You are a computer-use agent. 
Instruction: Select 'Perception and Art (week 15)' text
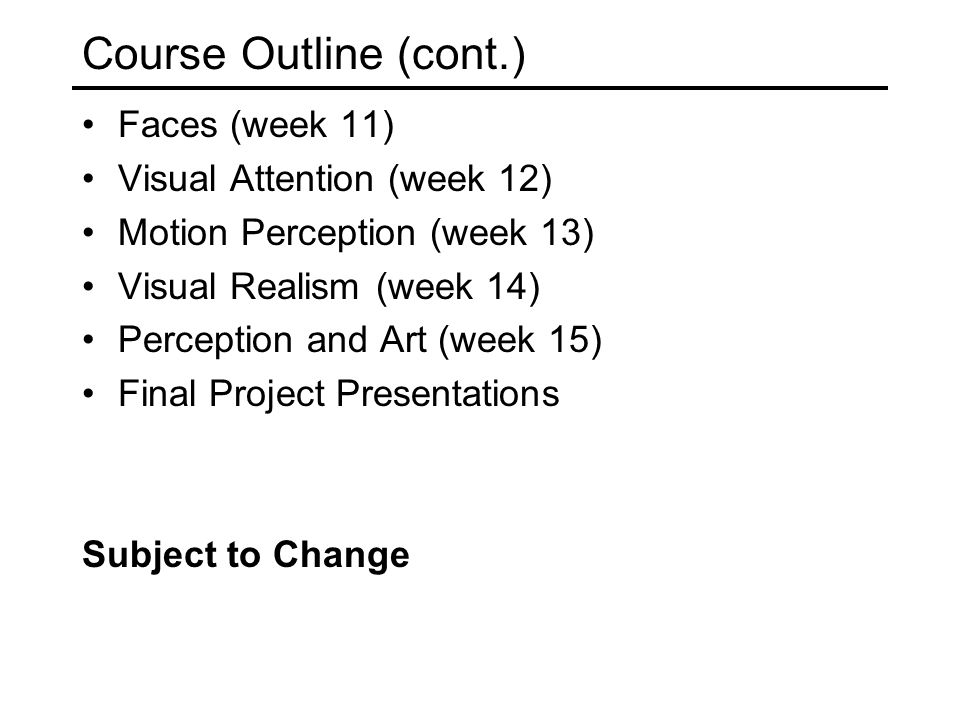tap(360, 341)
